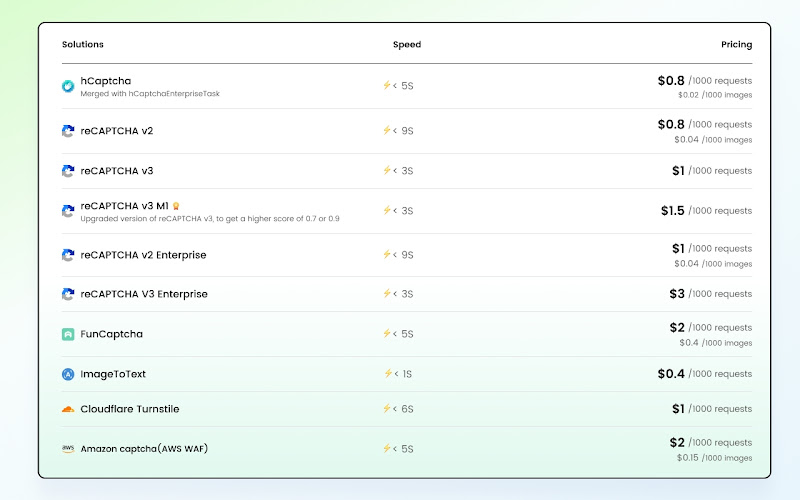Open the reCAPTCHA v3 solution name
This screenshot has width=800, height=500.
pos(117,171)
